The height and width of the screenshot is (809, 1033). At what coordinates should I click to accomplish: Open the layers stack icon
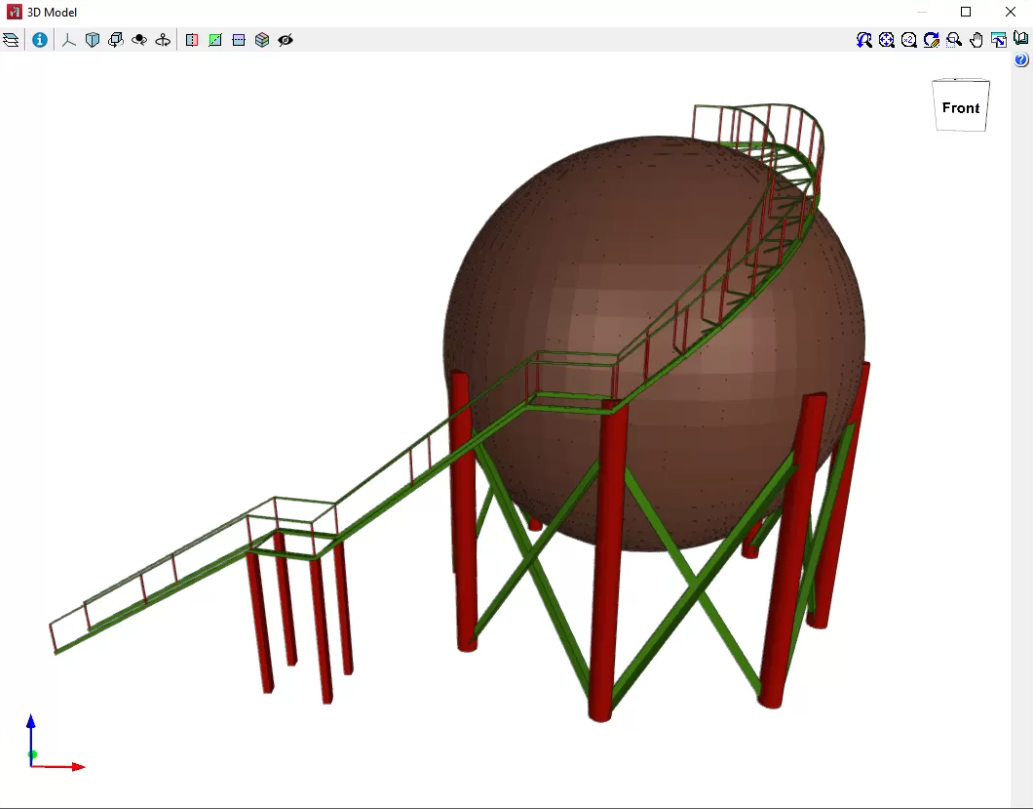coord(11,40)
